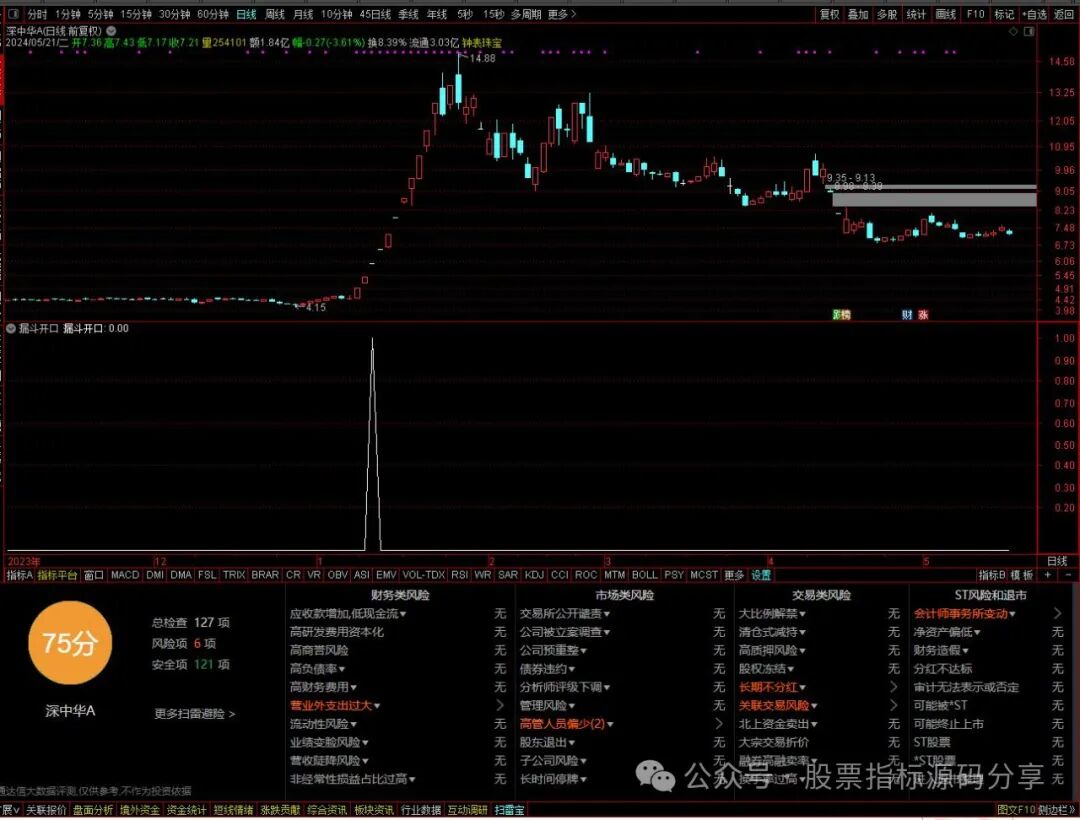Open the 更多扫雷避险 link
The height and width of the screenshot is (820, 1080).
(x=195, y=714)
